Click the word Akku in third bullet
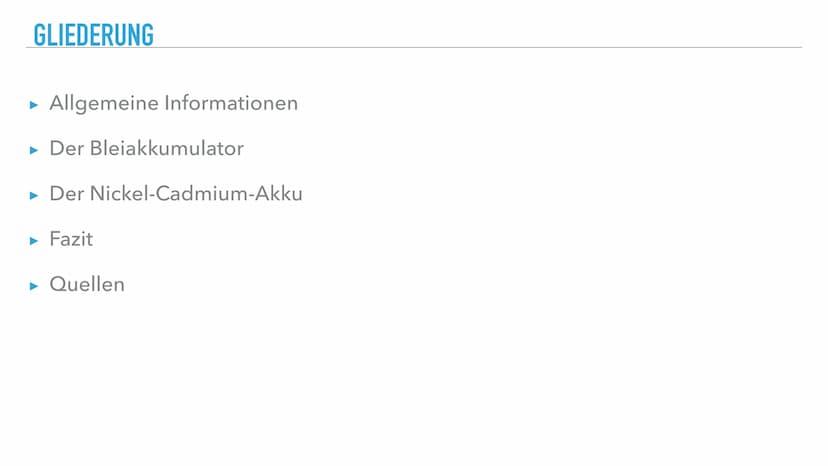 (280, 194)
